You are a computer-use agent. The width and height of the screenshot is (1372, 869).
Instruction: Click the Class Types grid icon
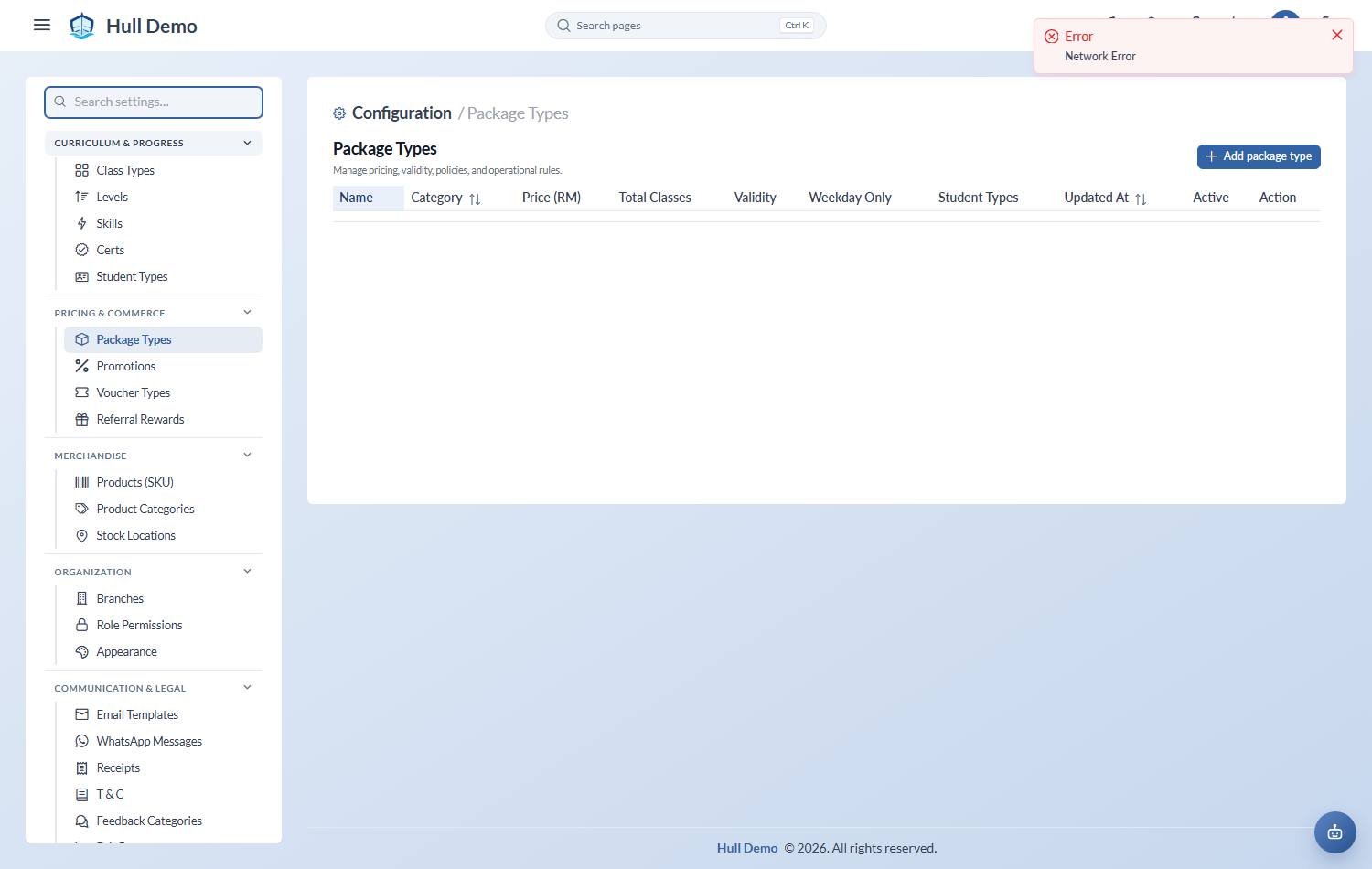pyautogui.click(x=82, y=170)
